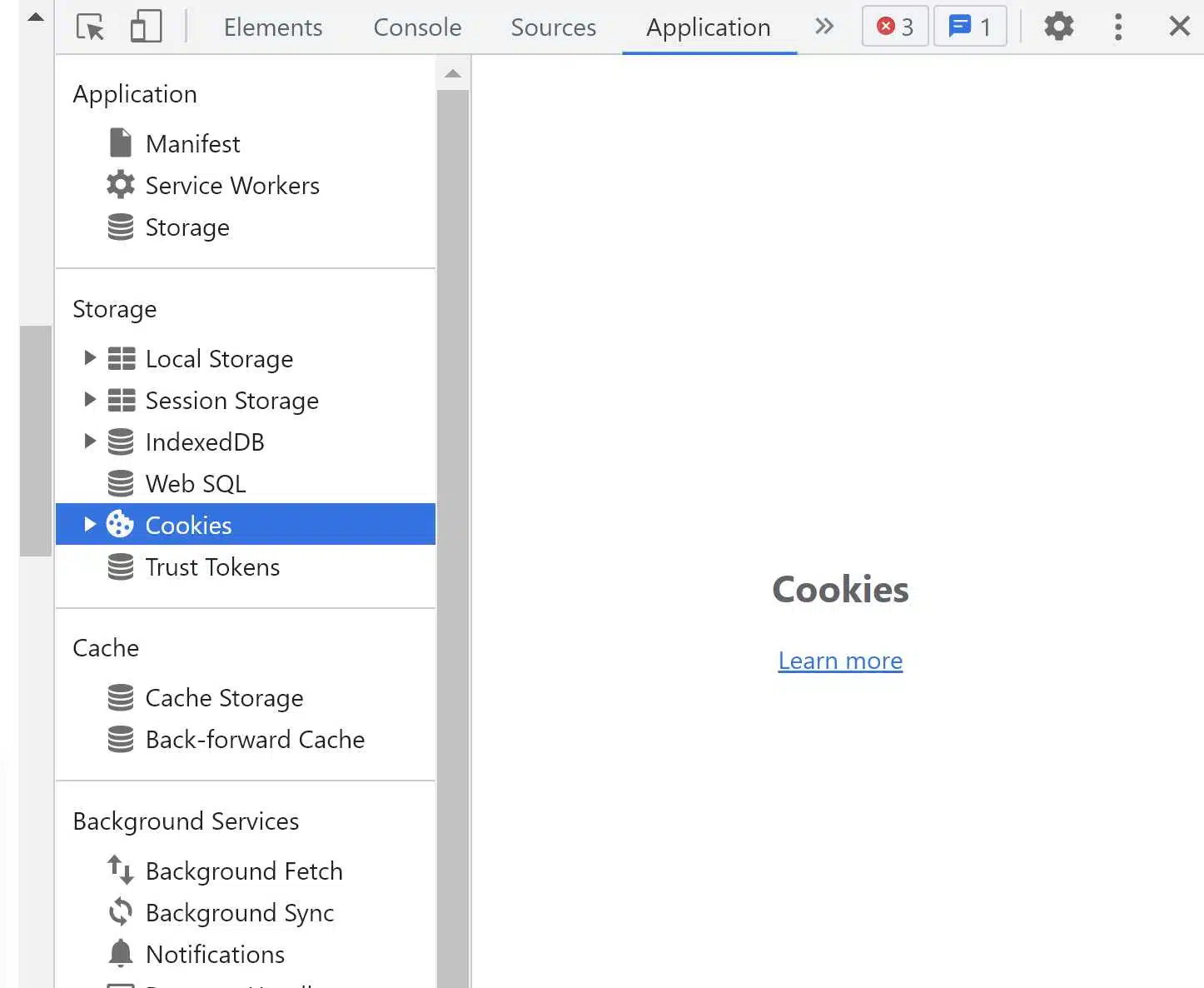Expand the Local Storage tree
1204x988 pixels.
(90, 357)
